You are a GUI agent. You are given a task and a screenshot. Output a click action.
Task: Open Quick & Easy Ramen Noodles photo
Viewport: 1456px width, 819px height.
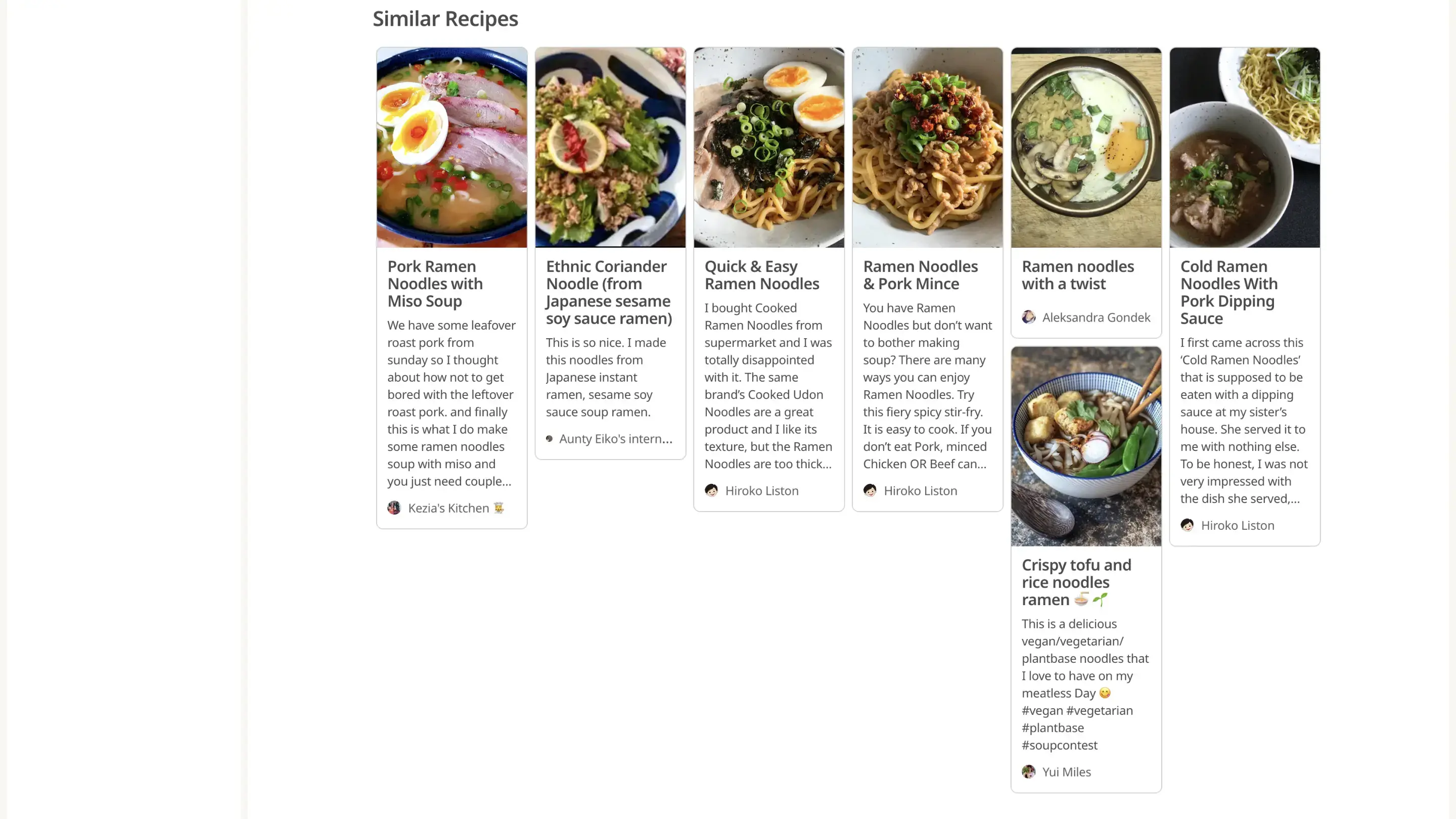[768, 147]
